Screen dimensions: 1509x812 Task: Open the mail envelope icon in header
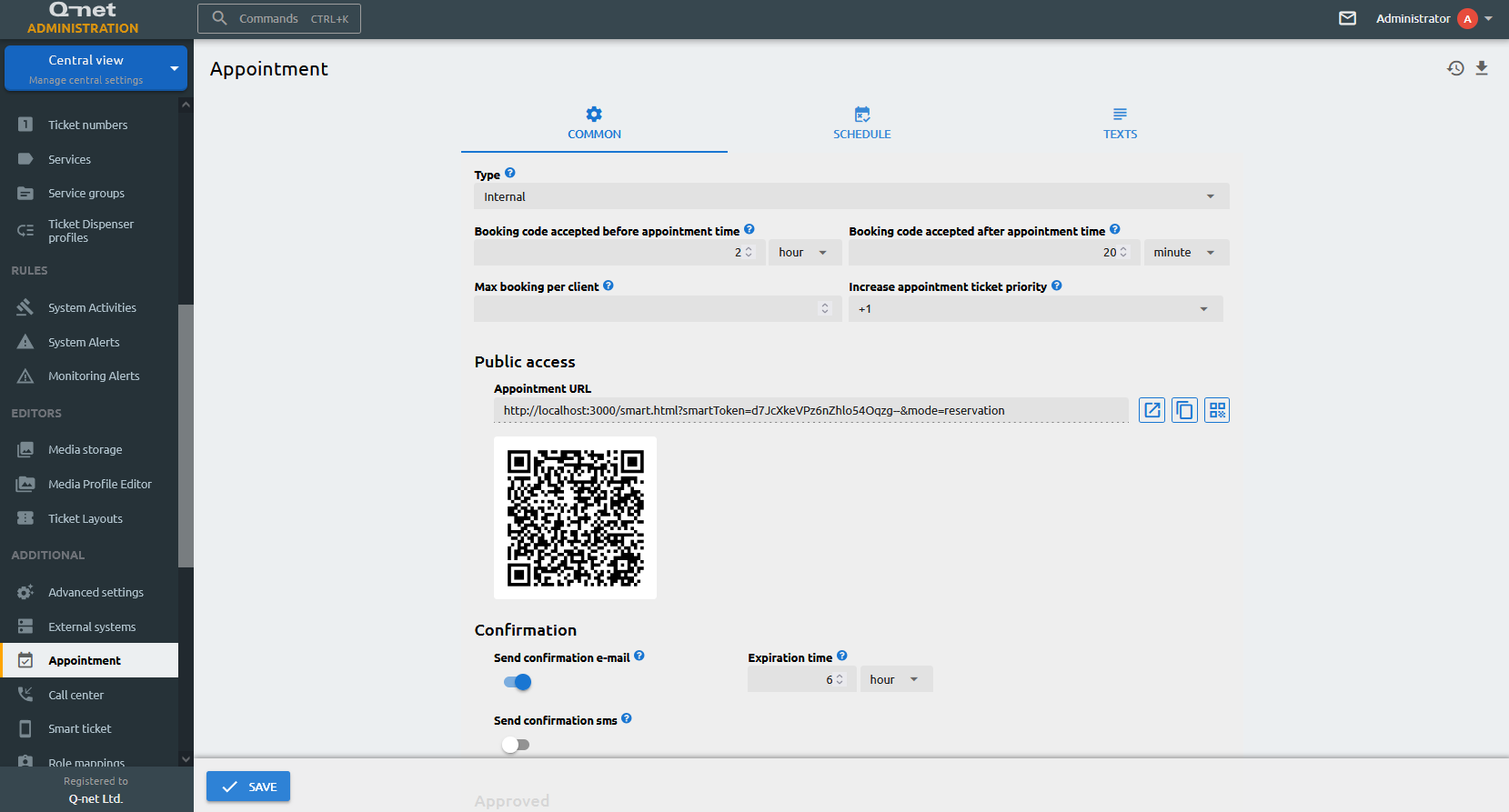pyautogui.click(x=1348, y=18)
